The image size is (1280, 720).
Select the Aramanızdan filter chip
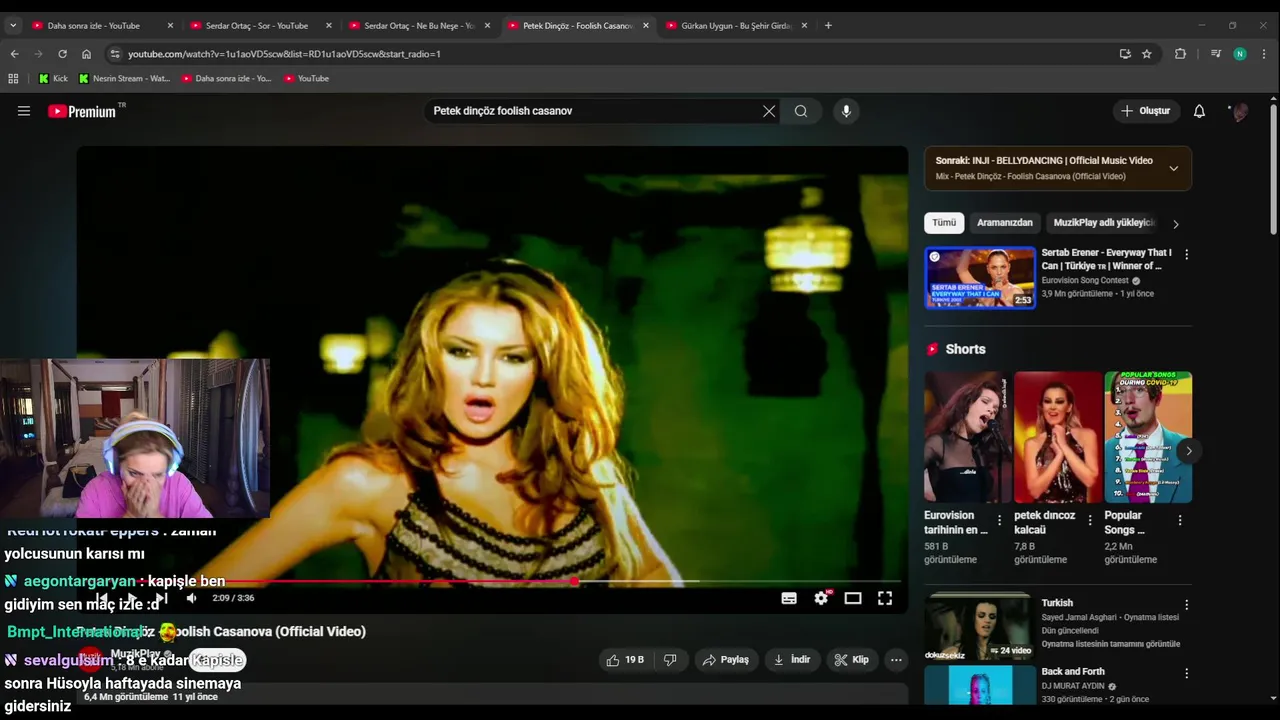click(x=1004, y=223)
